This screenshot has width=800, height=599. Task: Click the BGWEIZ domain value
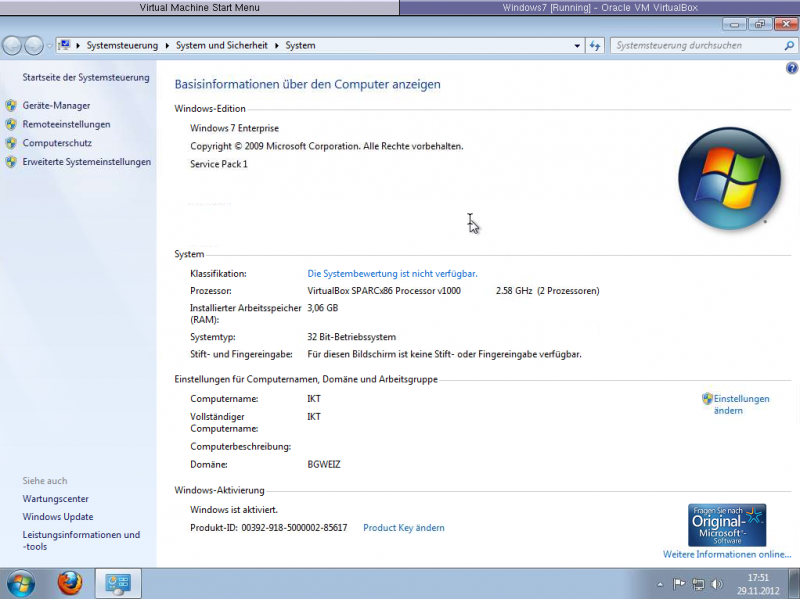(324, 465)
